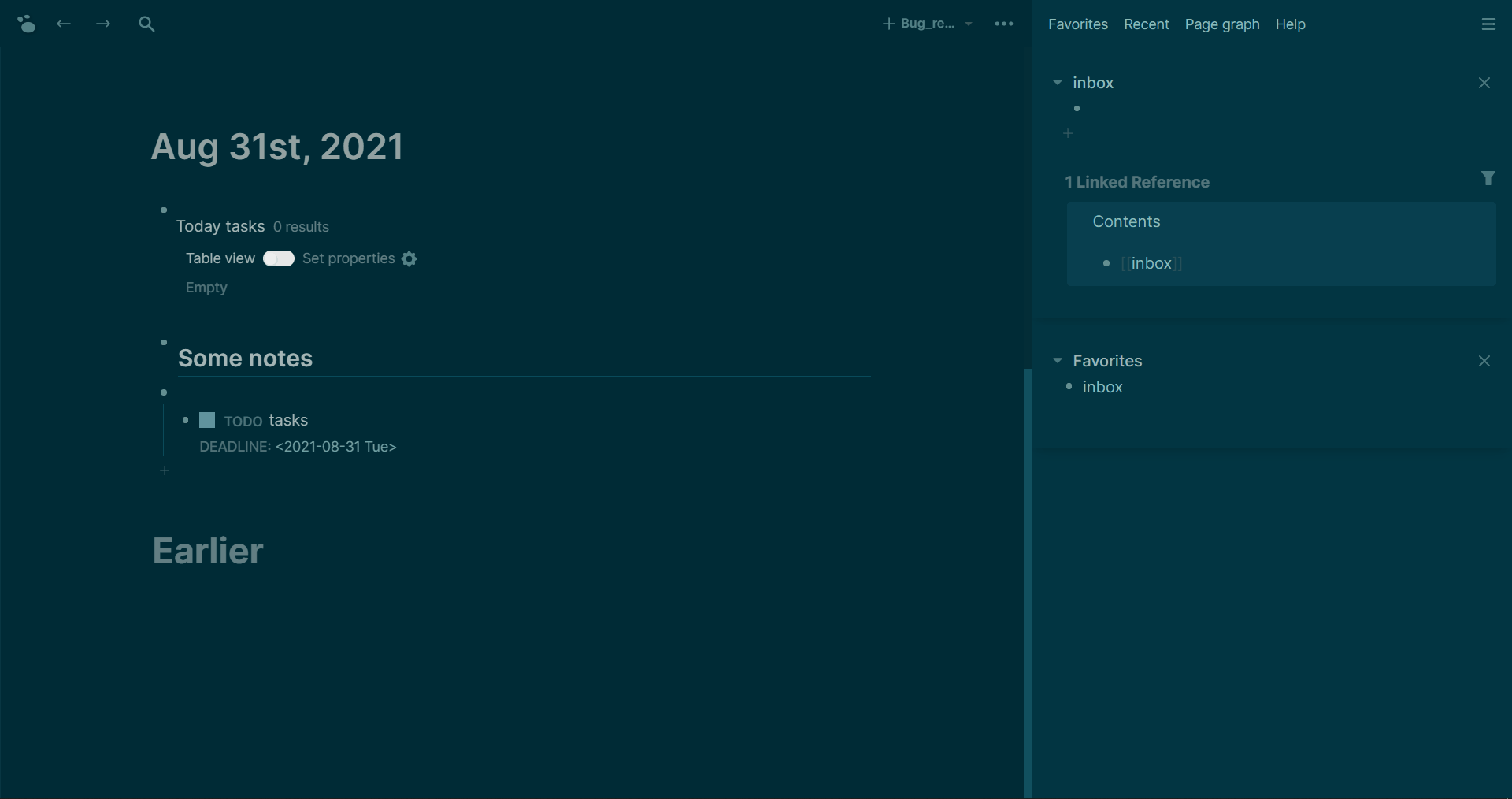The width and height of the screenshot is (1512, 799).
Task: Click the hamburger menu icon top right
Action: tap(1488, 24)
